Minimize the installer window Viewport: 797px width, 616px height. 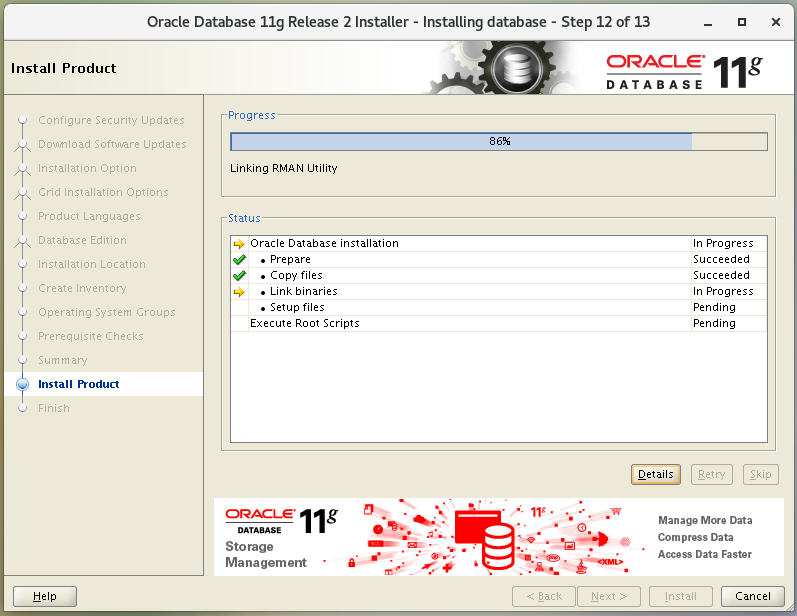point(708,22)
